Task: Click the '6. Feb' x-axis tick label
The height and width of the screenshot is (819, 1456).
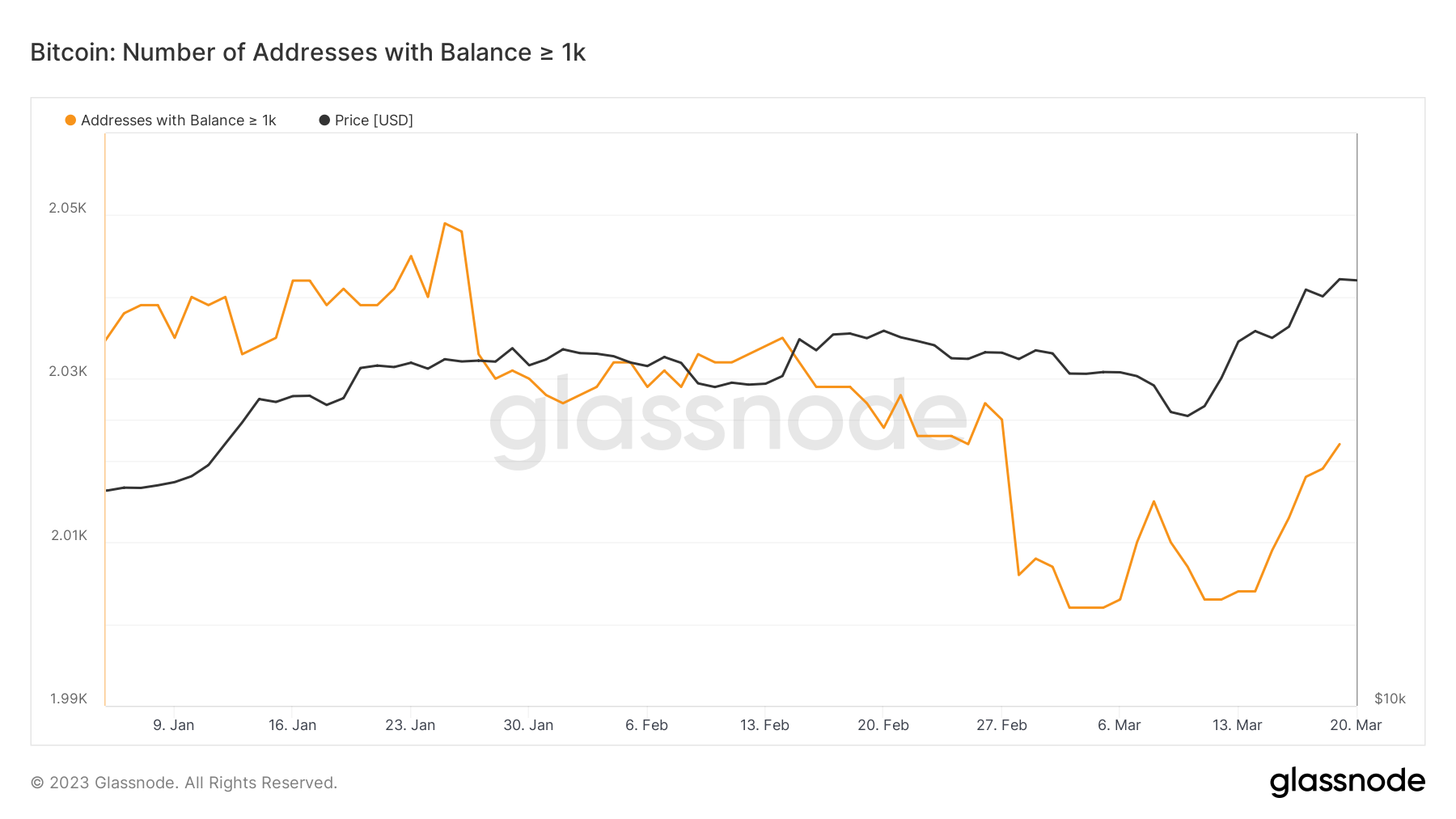Action: (646, 725)
